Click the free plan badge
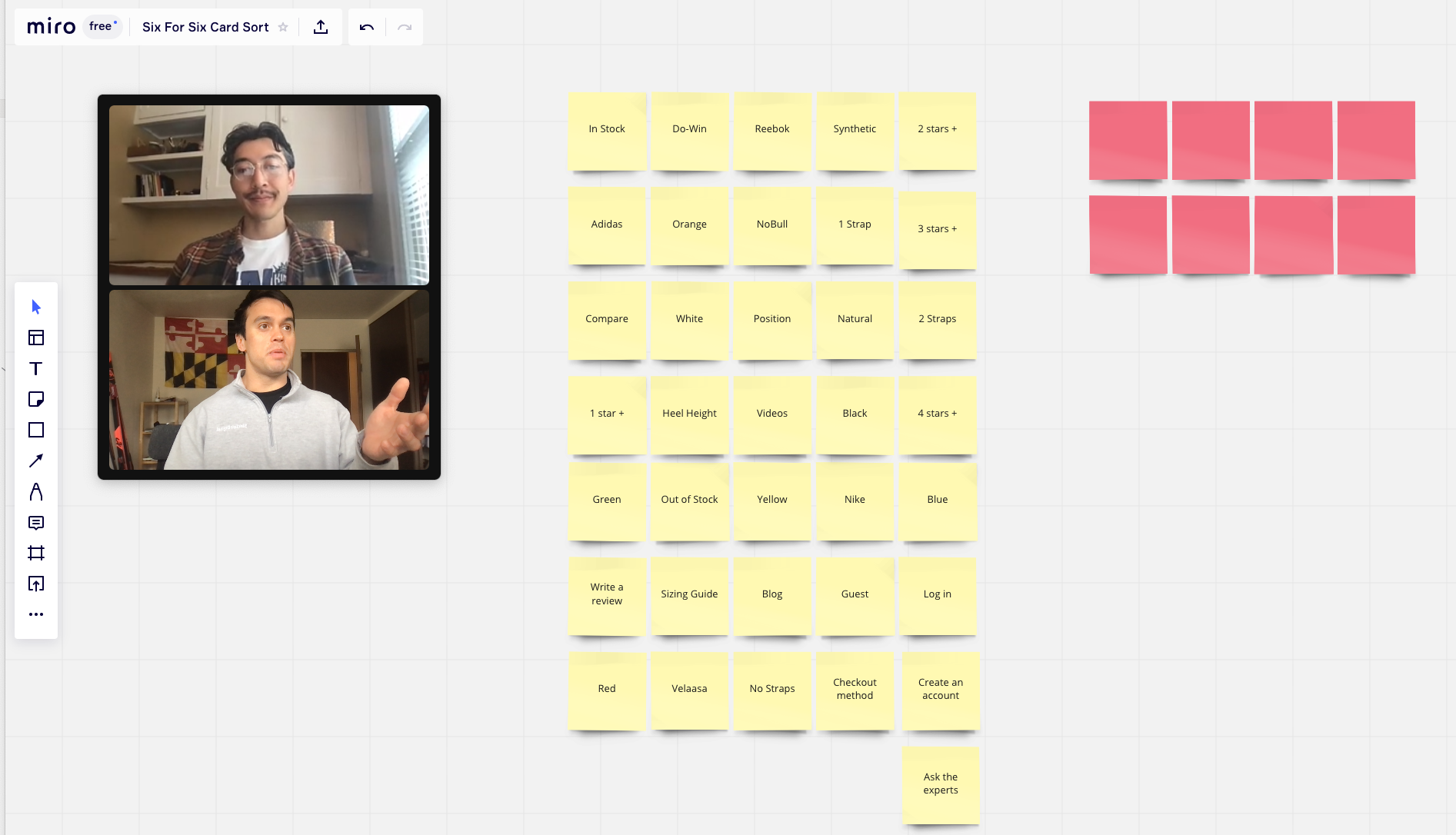The width and height of the screenshot is (1456, 835). click(102, 26)
